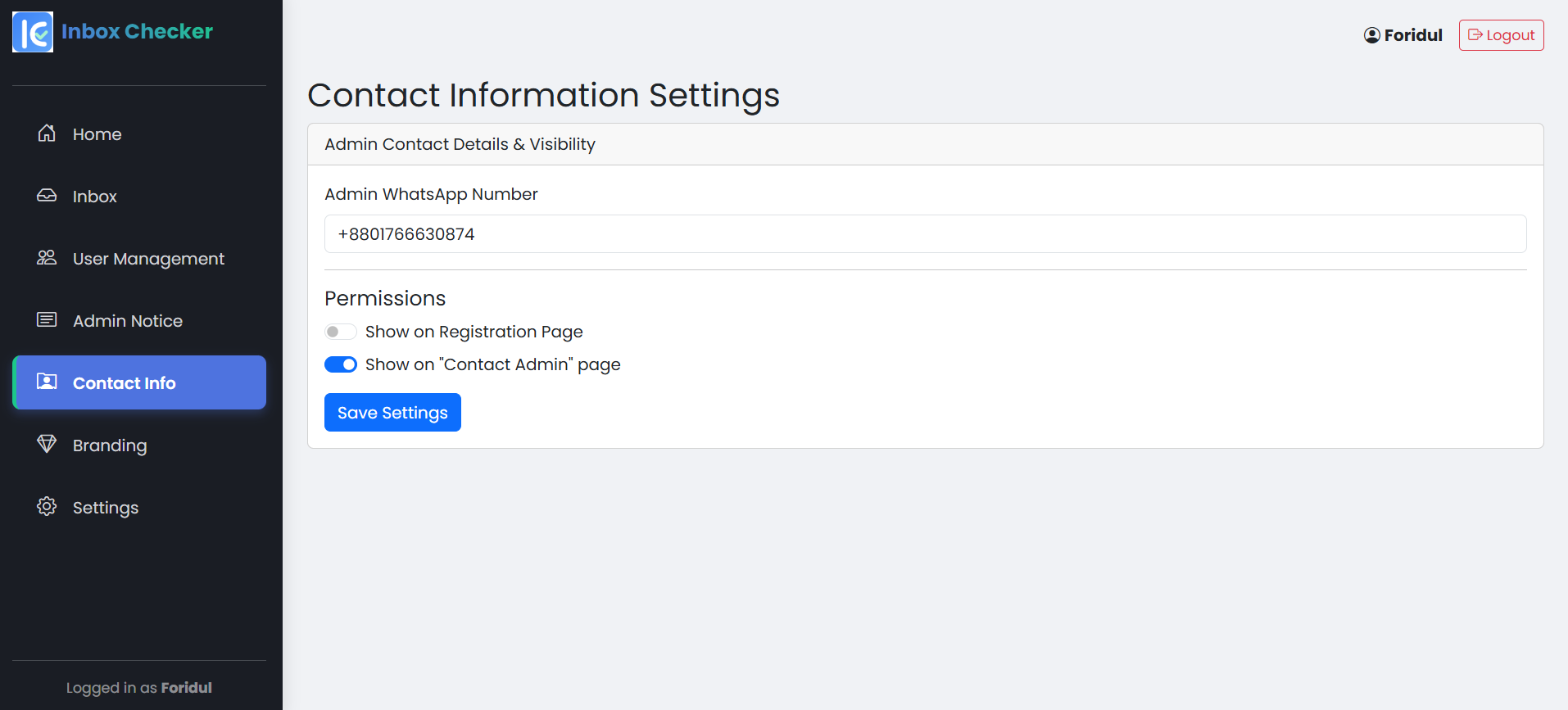Click the Contact Info card icon
The height and width of the screenshot is (710, 1568).
pyautogui.click(x=47, y=382)
